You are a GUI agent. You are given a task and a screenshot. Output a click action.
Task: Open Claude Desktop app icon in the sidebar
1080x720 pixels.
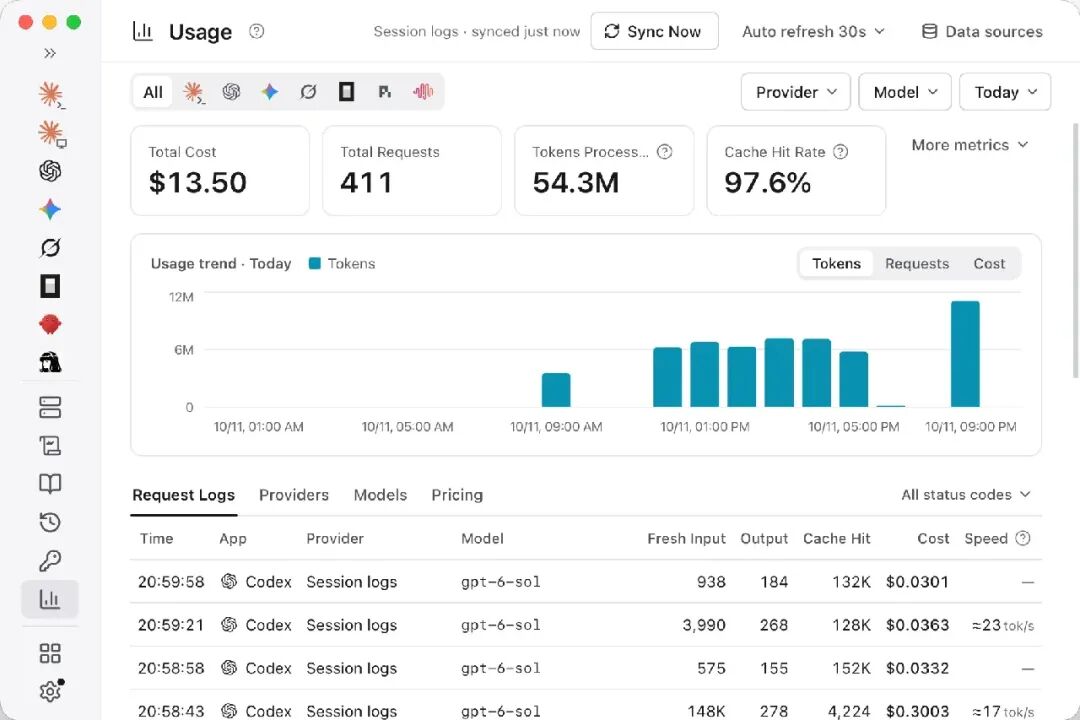(x=50, y=132)
